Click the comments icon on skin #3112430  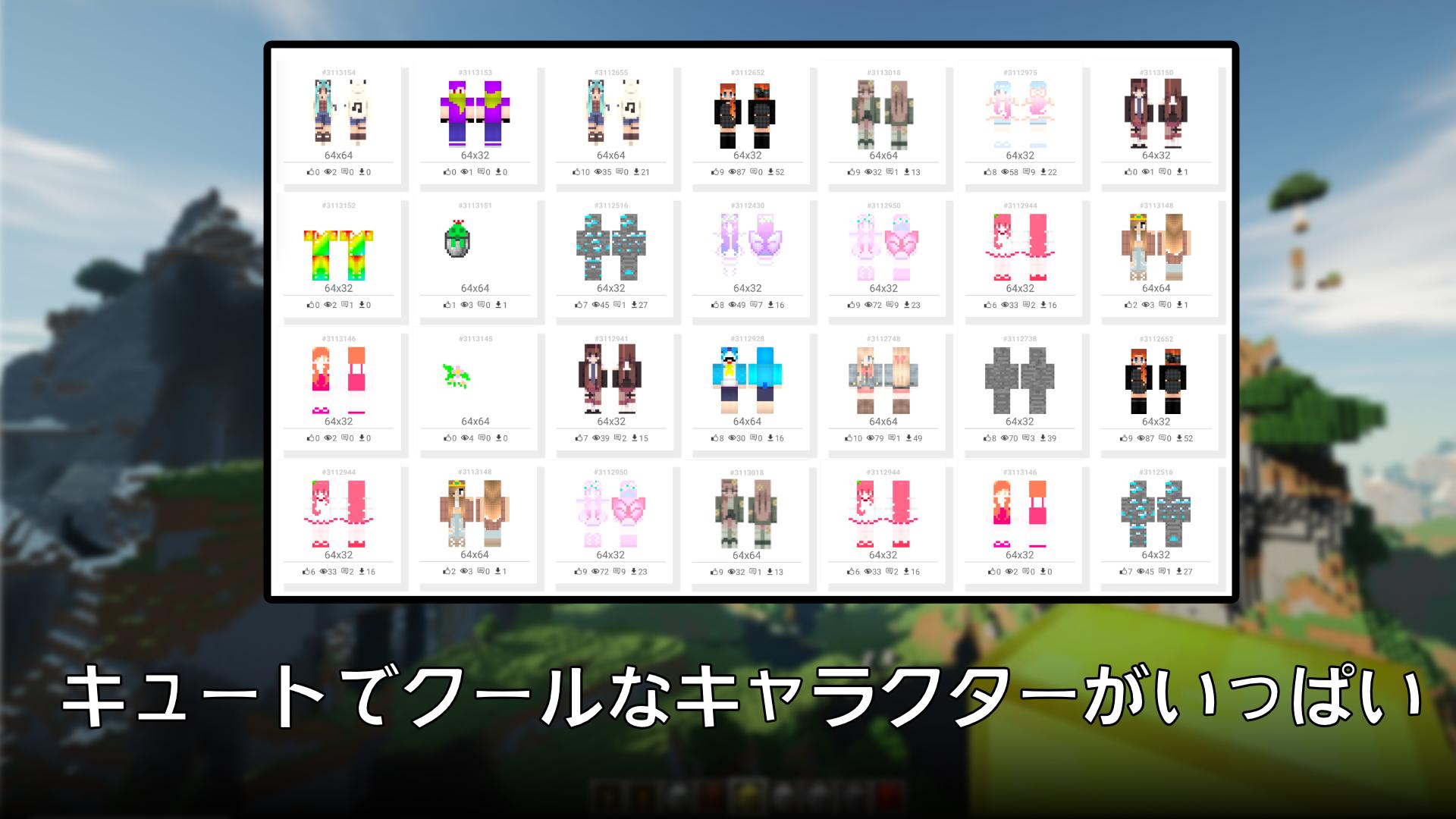click(753, 305)
